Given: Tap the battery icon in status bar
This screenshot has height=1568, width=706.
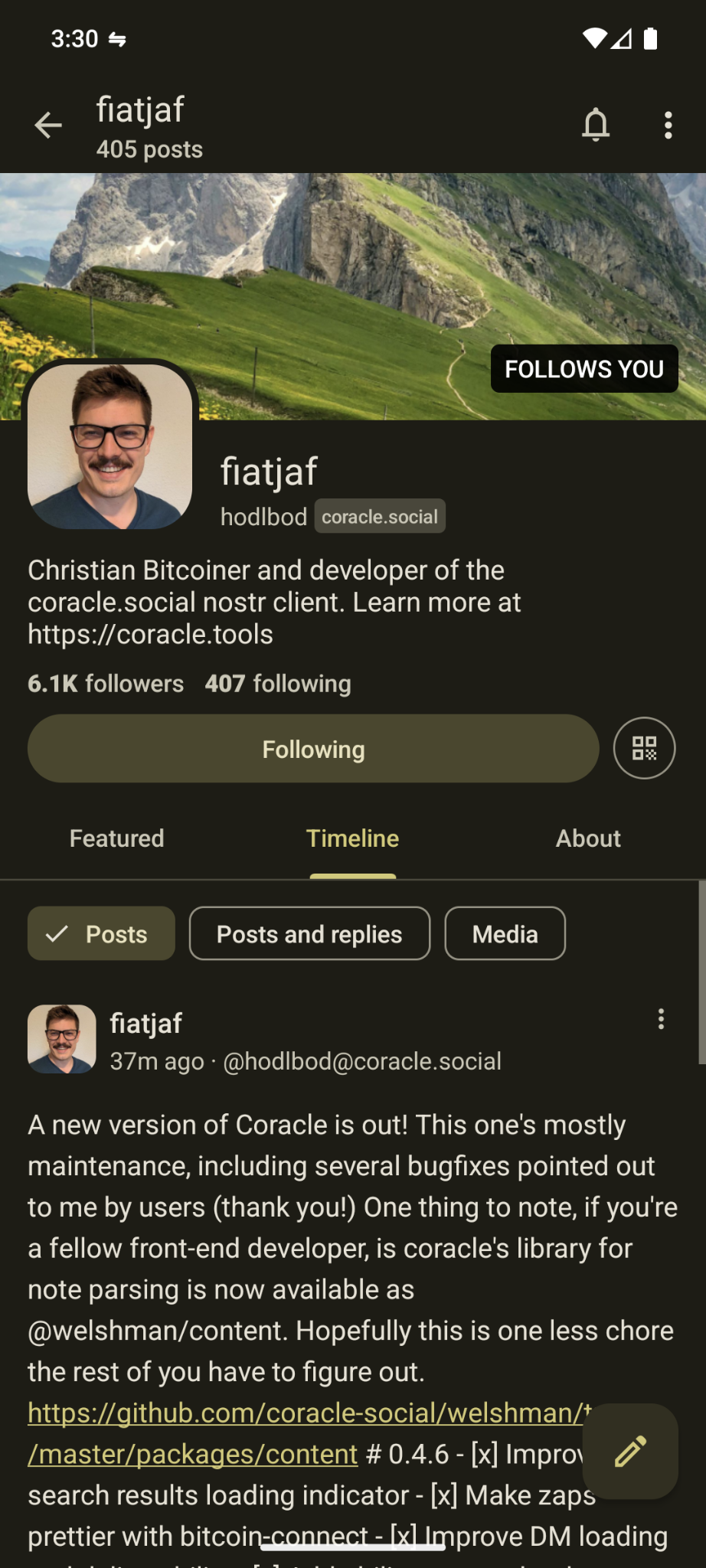Looking at the screenshot, I should [651, 38].
